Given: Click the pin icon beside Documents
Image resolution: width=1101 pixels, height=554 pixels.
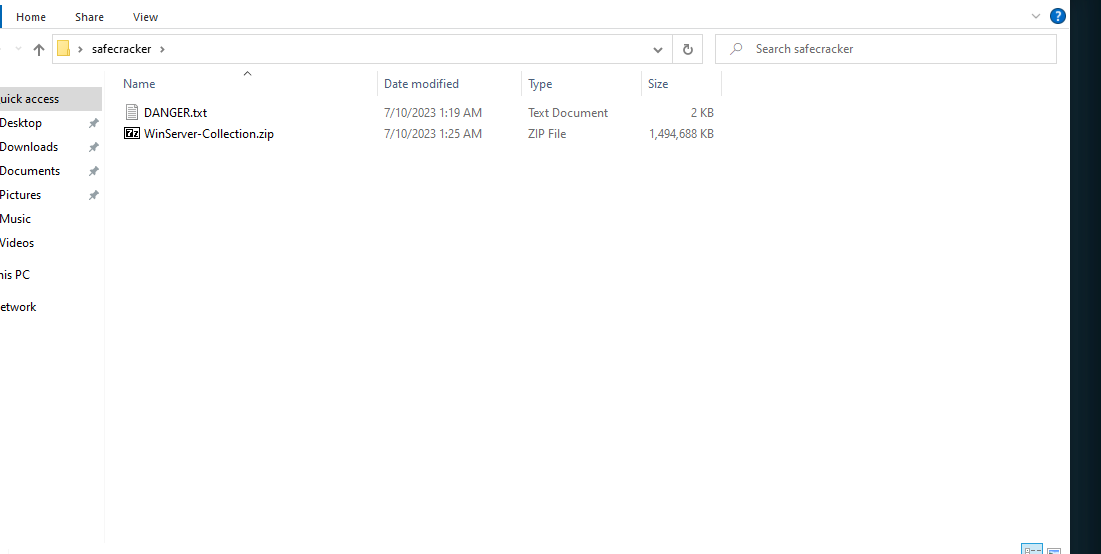Looking at the screenshot, I should 93,171.
